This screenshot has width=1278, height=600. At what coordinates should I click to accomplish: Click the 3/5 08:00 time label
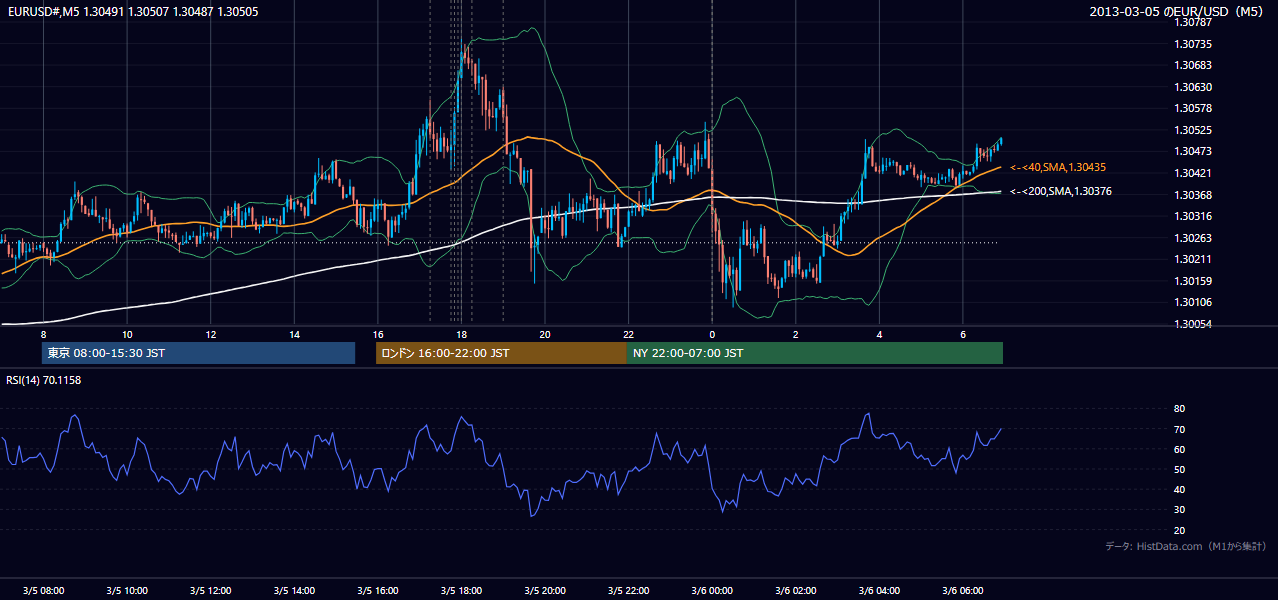pos(43,590)
